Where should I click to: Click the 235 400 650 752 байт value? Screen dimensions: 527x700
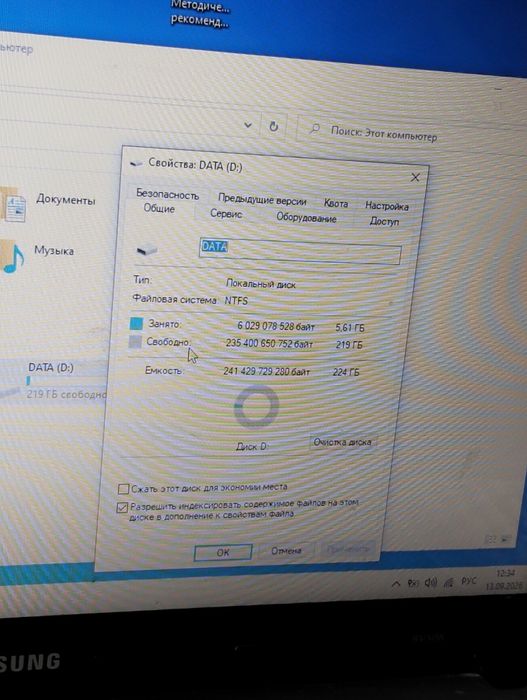pos(269,343)
